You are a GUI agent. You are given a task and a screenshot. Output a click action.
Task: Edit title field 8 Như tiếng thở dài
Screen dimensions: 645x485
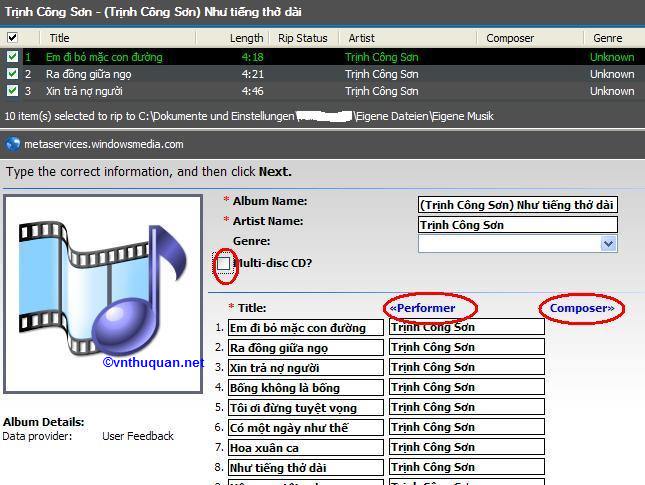click(x=306, y=468)
